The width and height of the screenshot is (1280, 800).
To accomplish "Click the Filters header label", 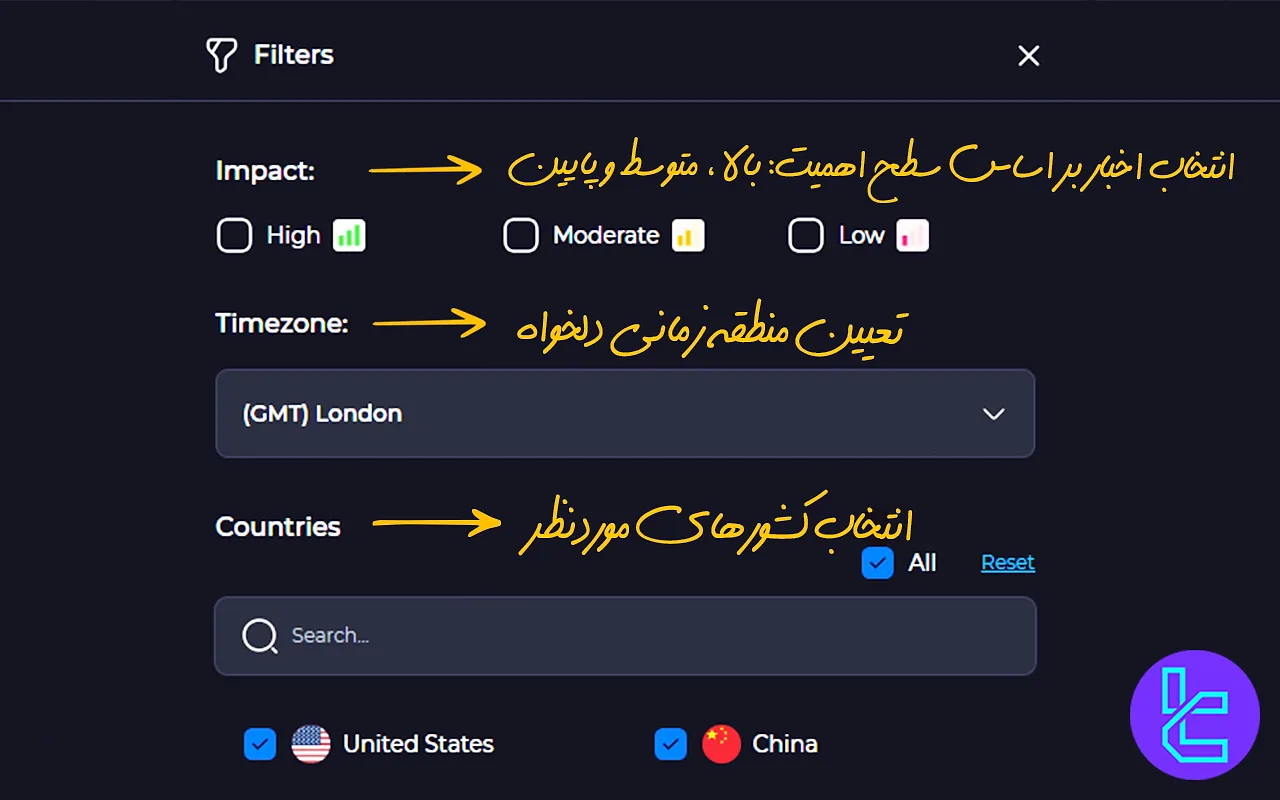I will [294, 55].
